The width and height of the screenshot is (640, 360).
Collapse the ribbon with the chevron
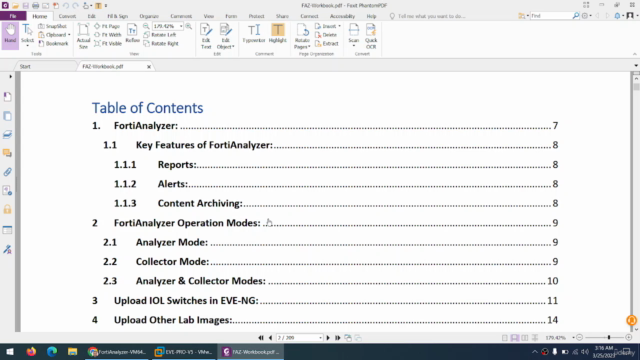[635, 54]
